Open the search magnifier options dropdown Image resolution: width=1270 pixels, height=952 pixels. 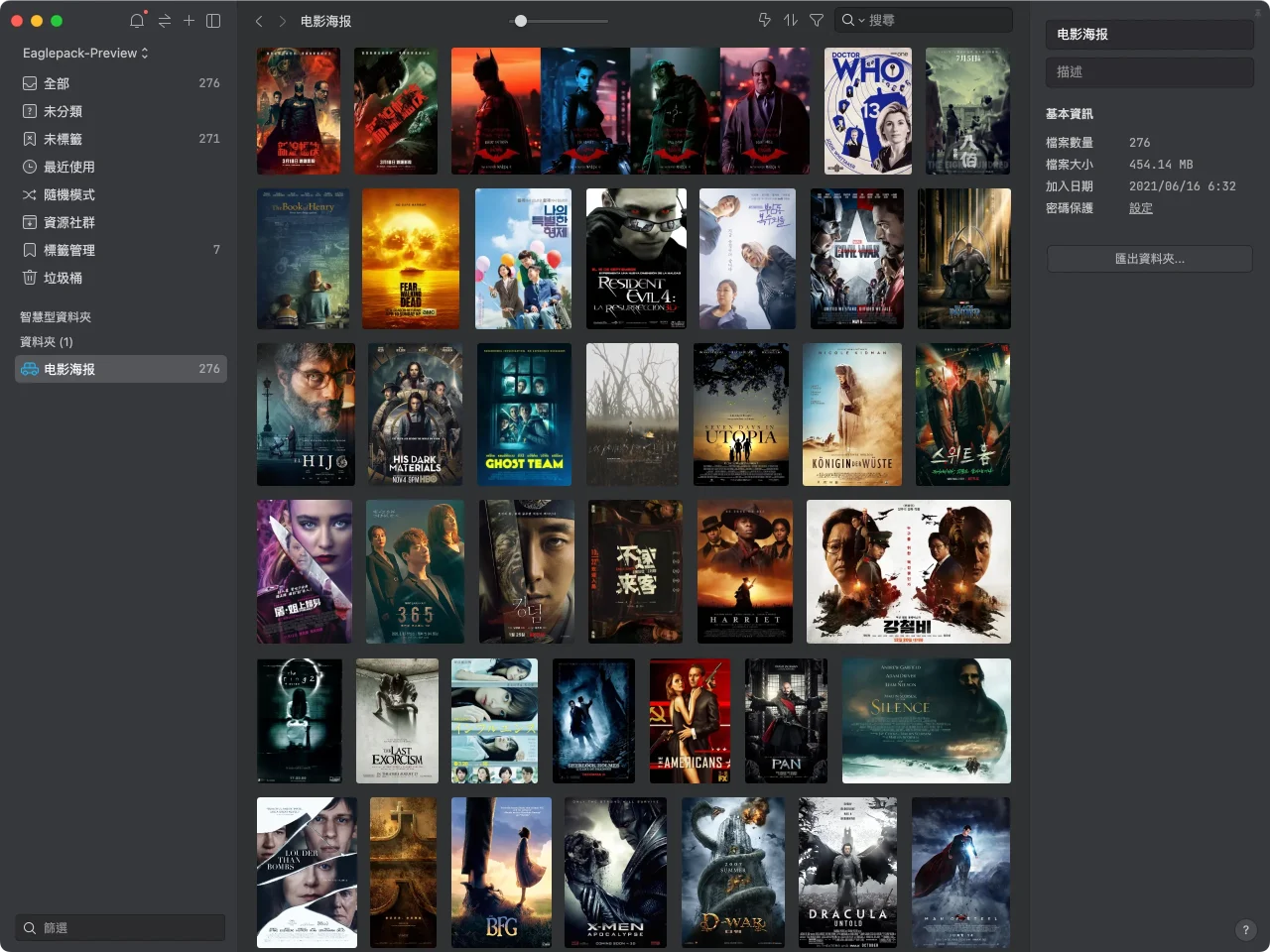point(853,20)
